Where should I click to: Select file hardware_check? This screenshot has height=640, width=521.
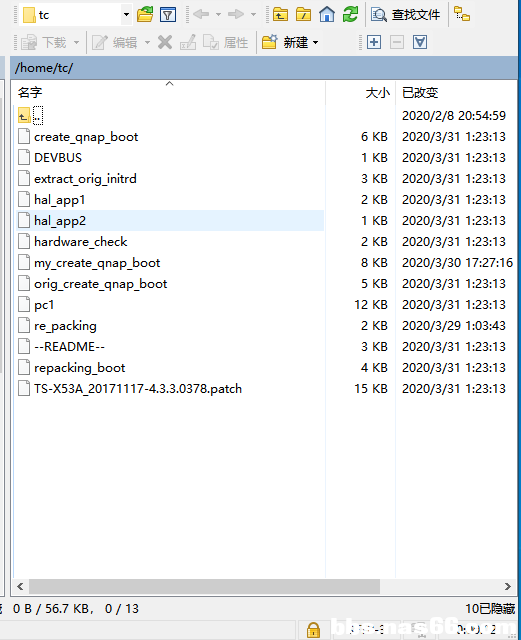pos(81,242)
